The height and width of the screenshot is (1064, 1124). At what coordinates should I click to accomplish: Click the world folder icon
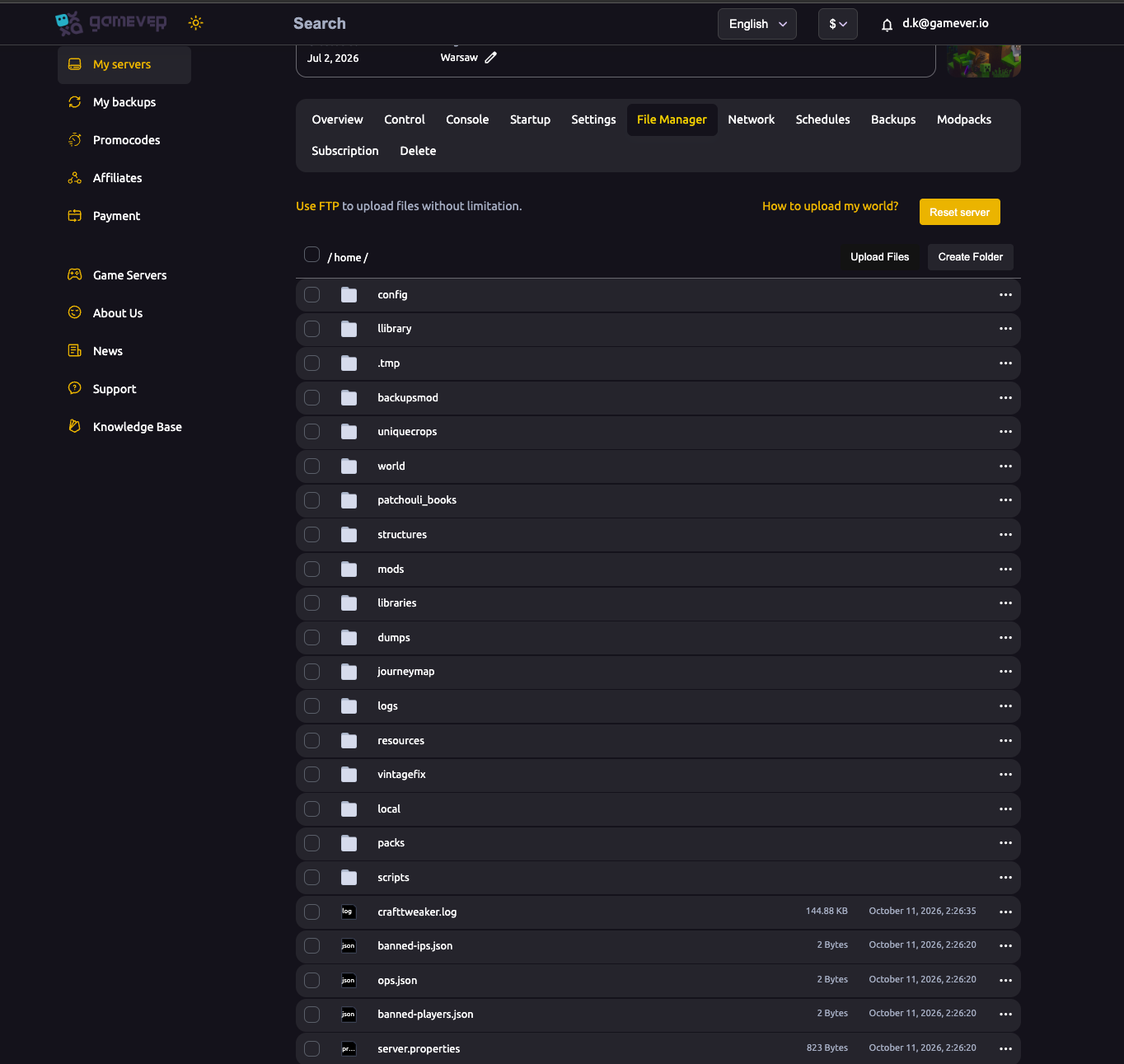(x=349, y=466)
